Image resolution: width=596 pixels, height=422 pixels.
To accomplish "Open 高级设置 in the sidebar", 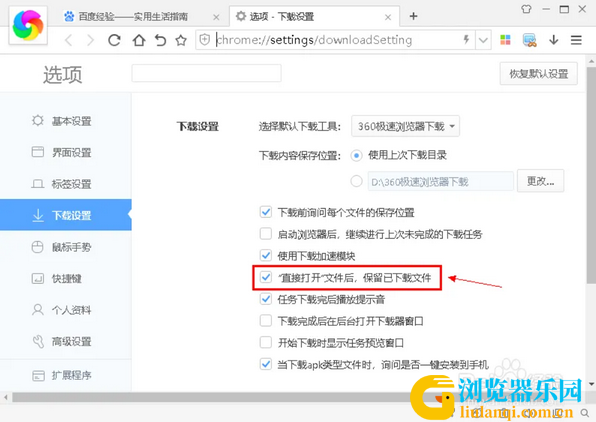I will [x=66, y=341].
